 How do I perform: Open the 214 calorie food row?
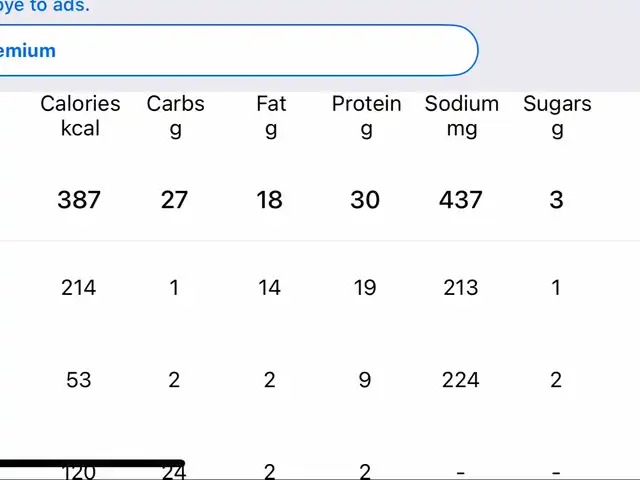[x=320, y=287]
